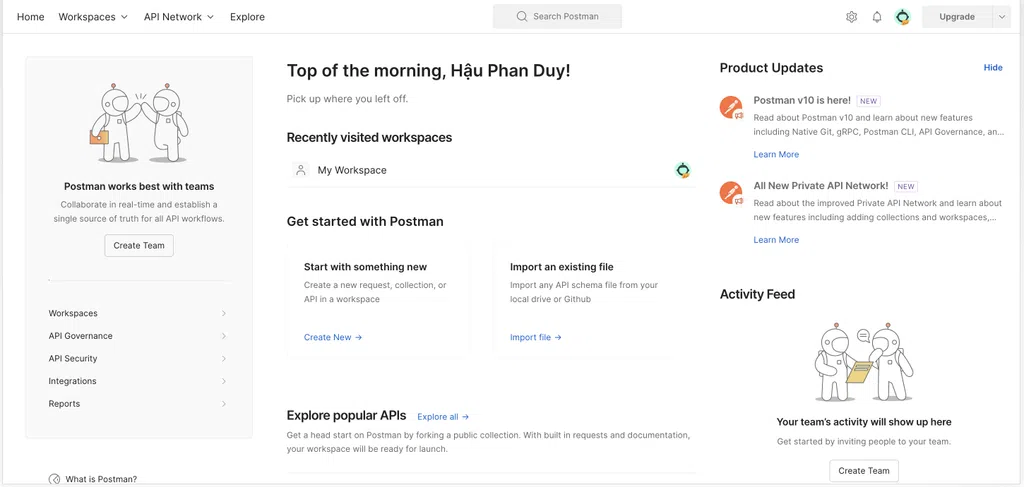
Task: Expand Integrations sidebar item
Action: tap(138, 381)
